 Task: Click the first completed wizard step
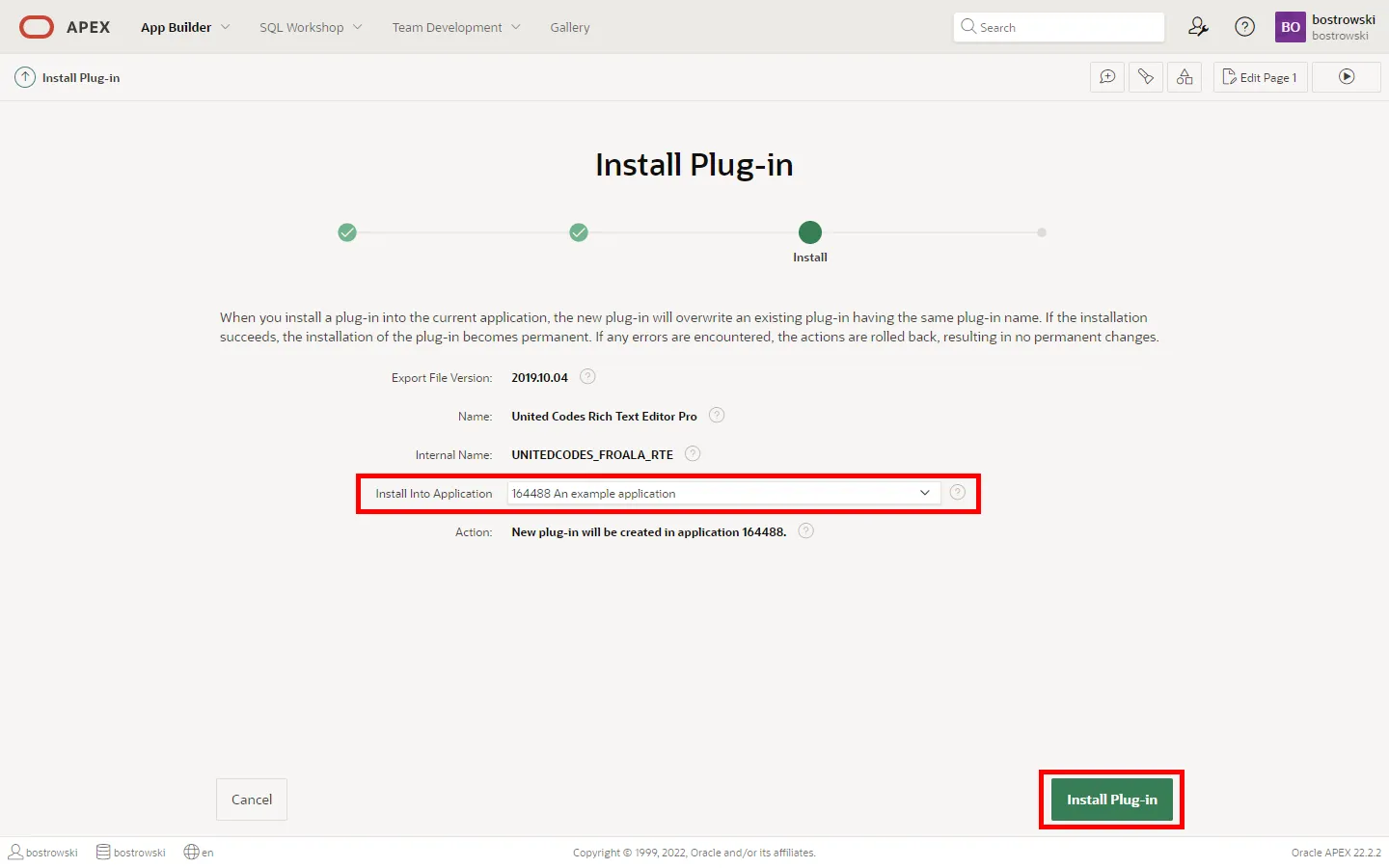click(x=347, y=232)
